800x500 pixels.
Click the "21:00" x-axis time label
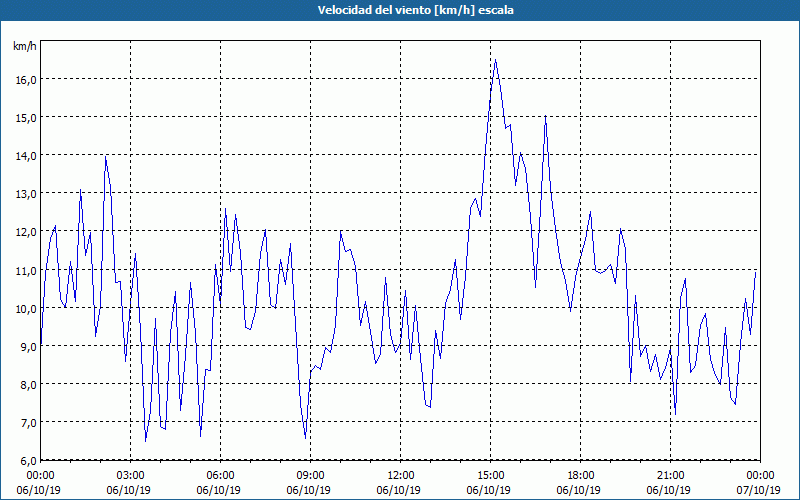pyautogui.click(x=670, y=476)
